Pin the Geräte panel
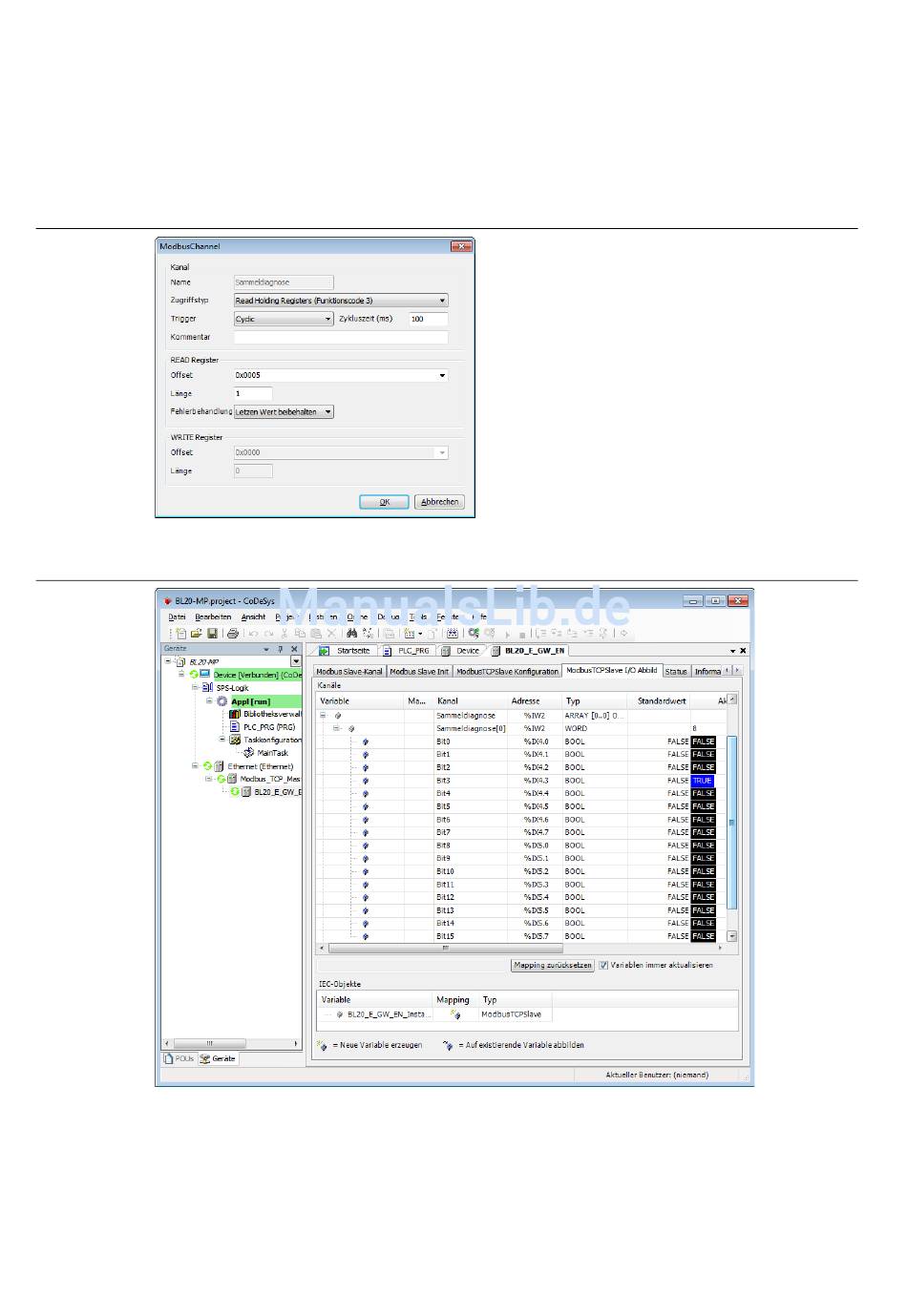 click(x=281, y=649)
